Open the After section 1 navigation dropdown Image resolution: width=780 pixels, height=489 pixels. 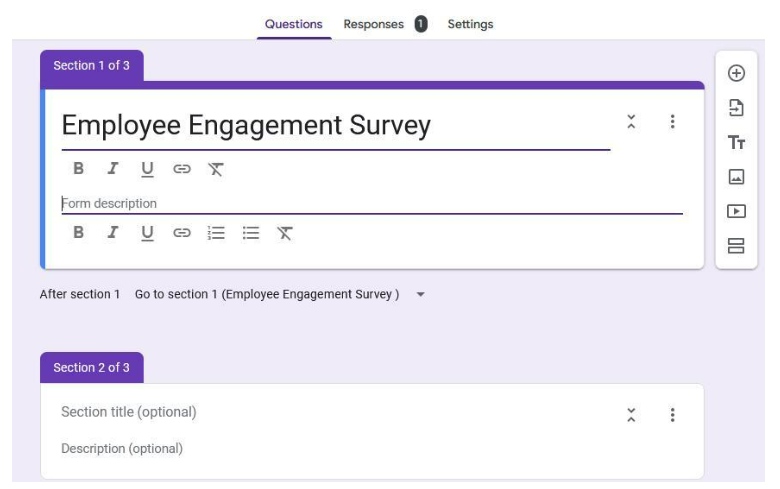(280, 294)
